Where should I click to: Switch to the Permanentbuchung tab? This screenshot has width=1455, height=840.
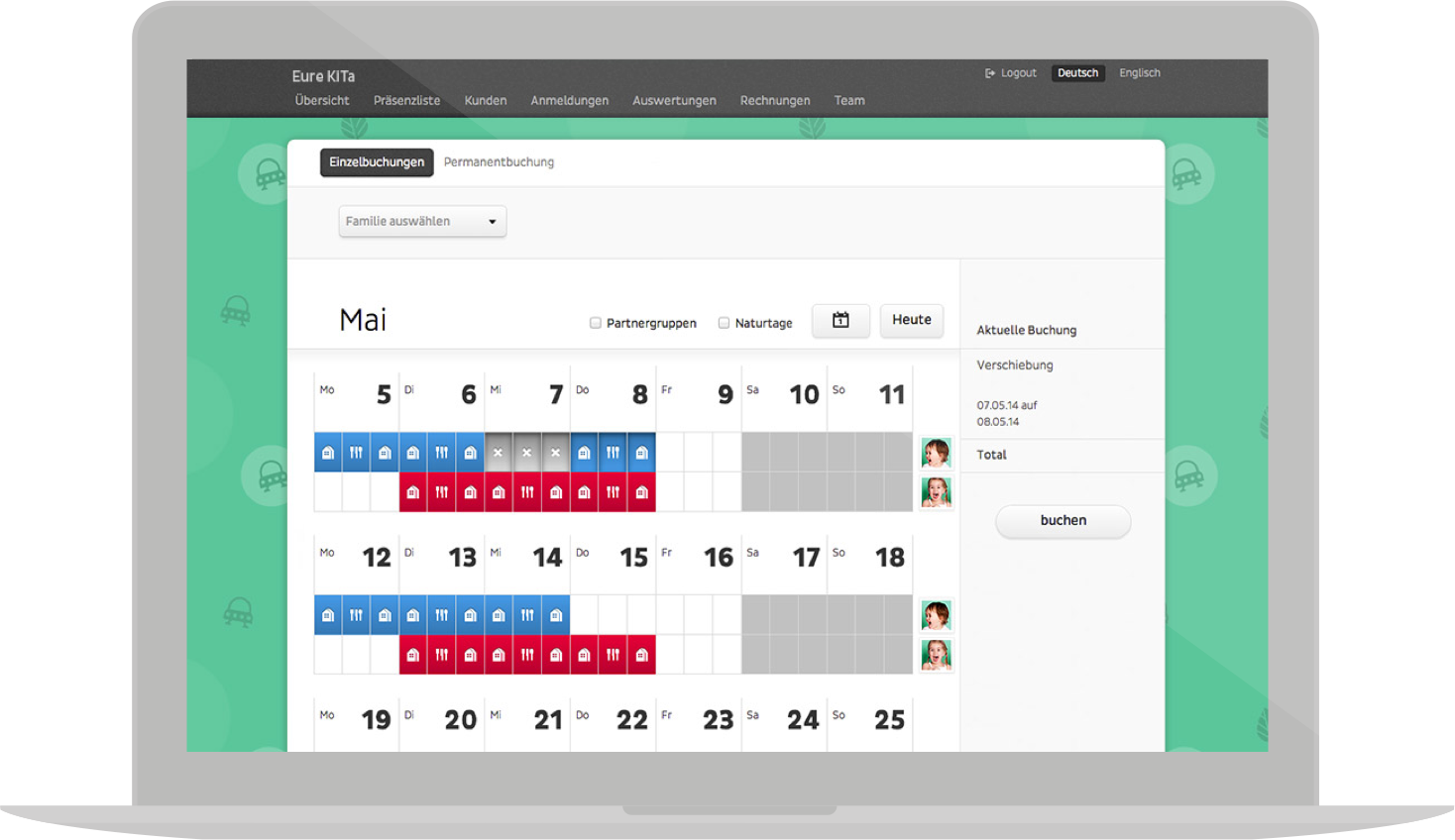click(499, 162)
